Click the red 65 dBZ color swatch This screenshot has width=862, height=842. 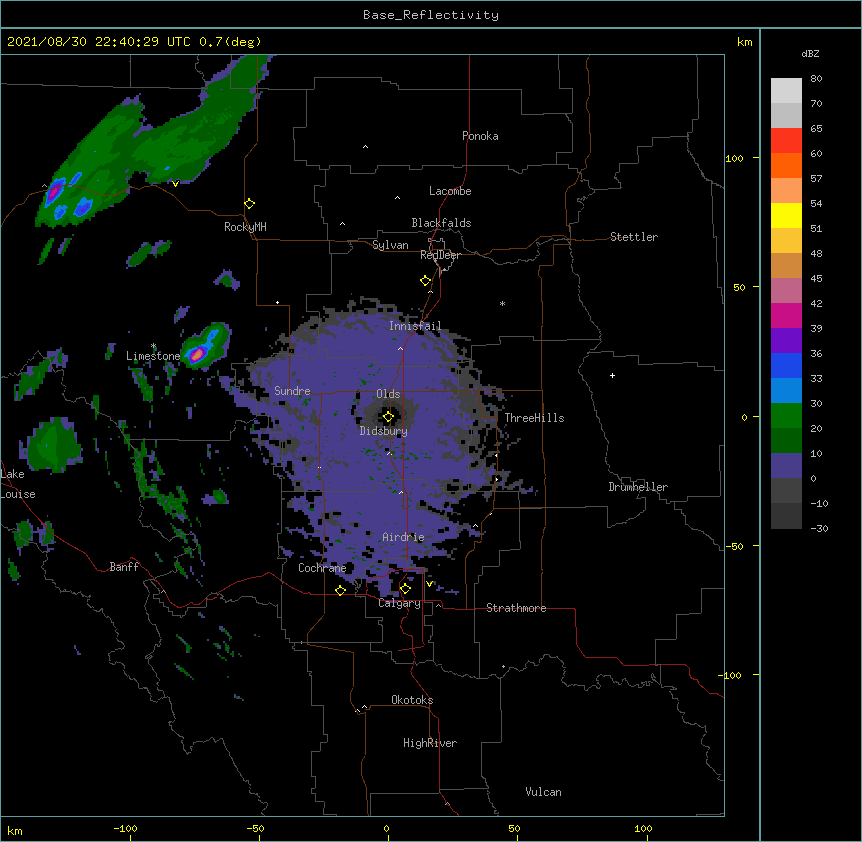786,140
